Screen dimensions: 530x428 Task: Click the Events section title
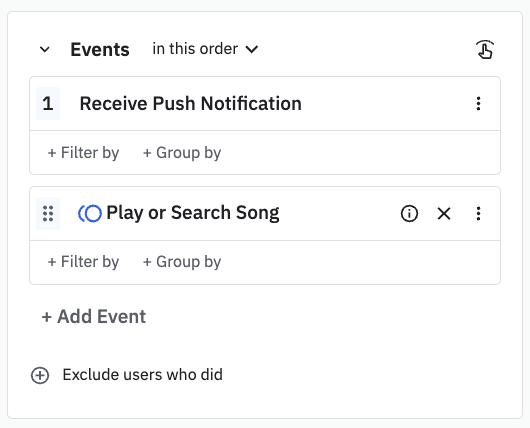tap(100, 50)
